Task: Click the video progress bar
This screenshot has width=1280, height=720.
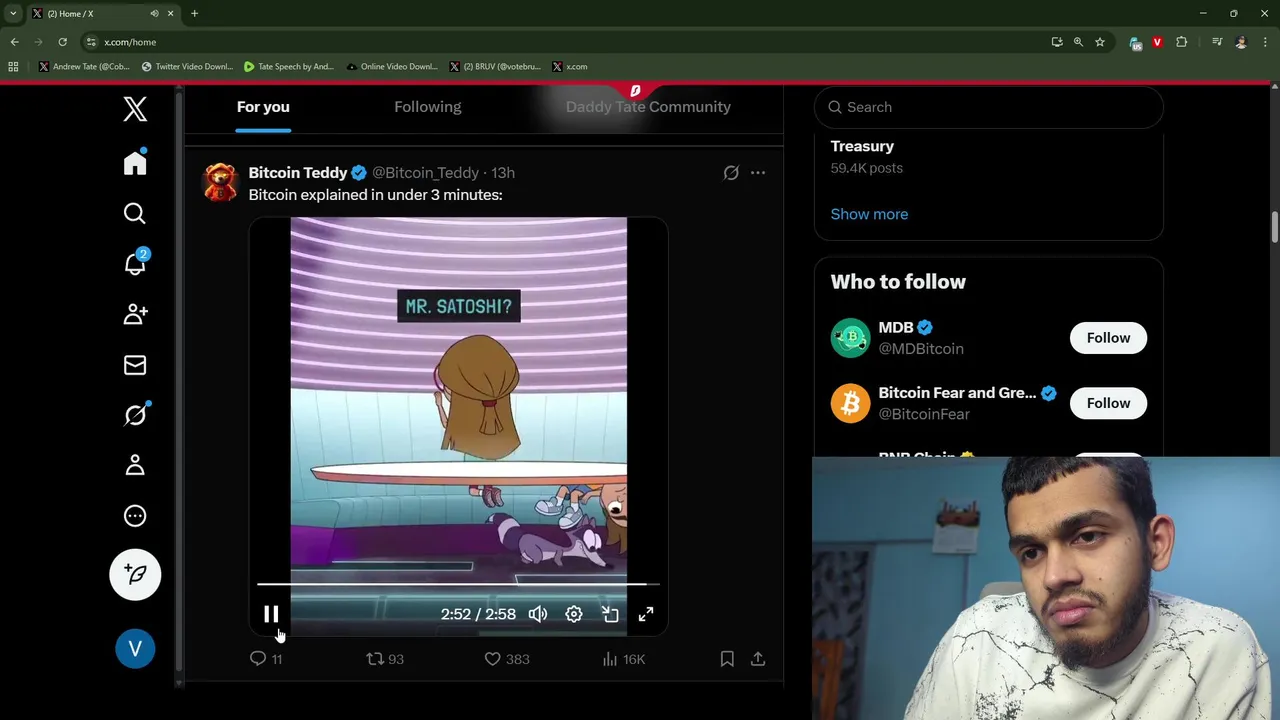Action: point(458,584)
